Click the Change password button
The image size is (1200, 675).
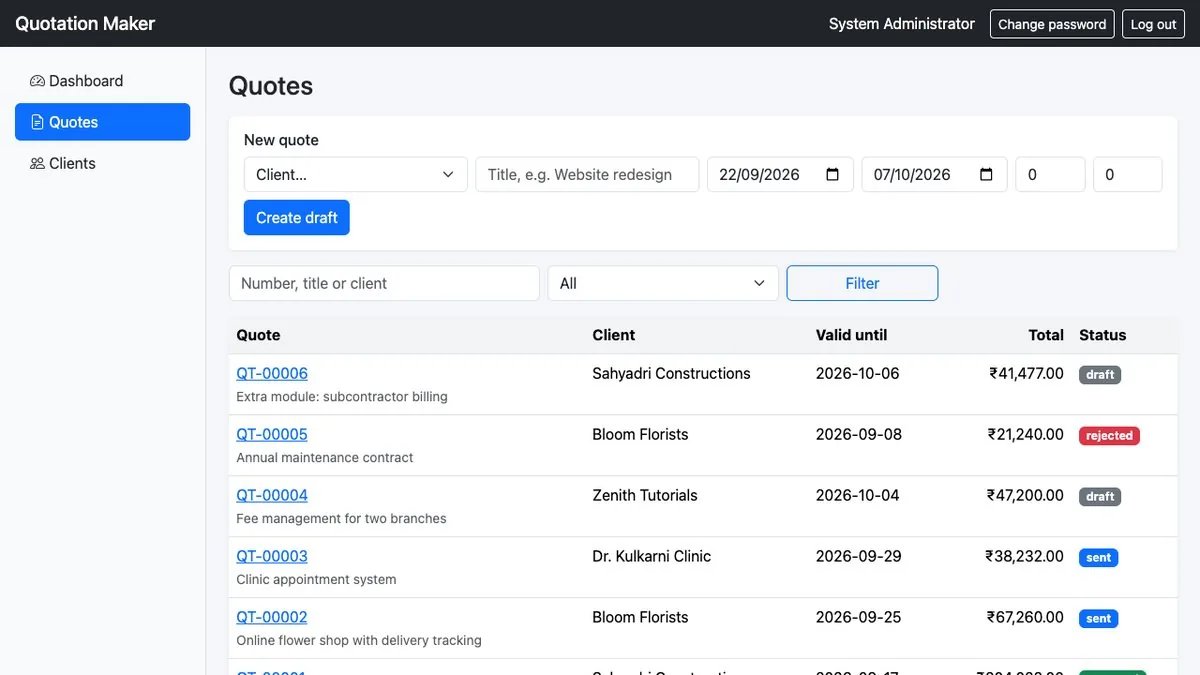1052,24
